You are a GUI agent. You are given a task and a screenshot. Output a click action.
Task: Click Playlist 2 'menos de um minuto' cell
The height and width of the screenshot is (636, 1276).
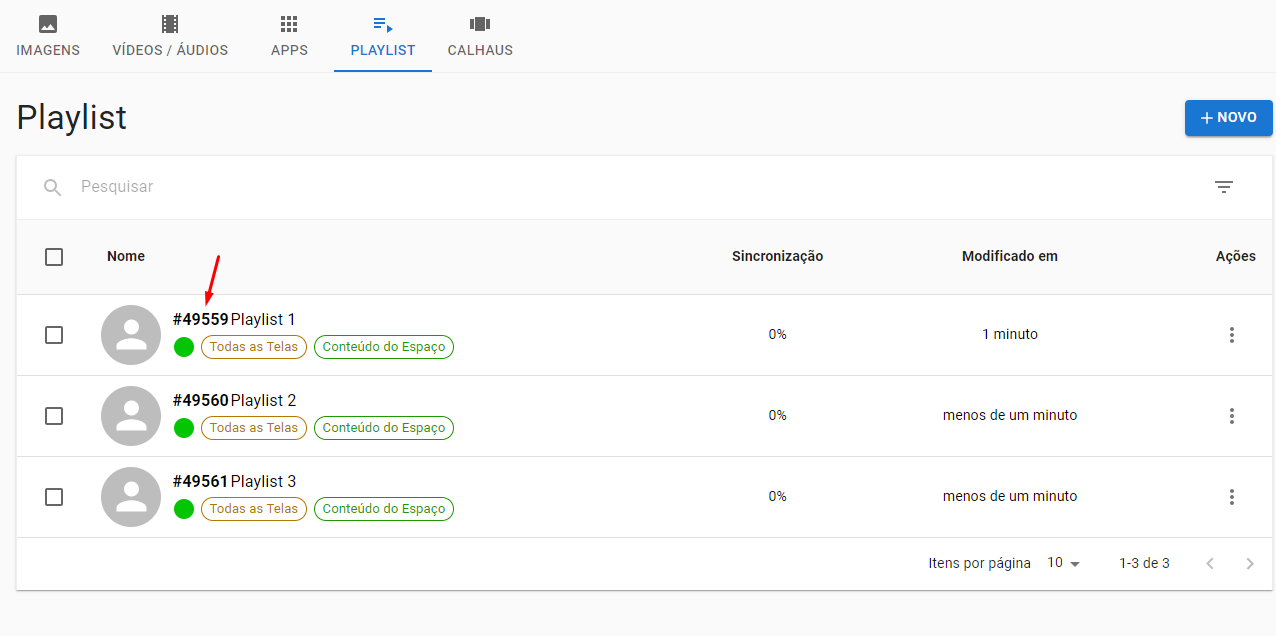[1010, 416]
